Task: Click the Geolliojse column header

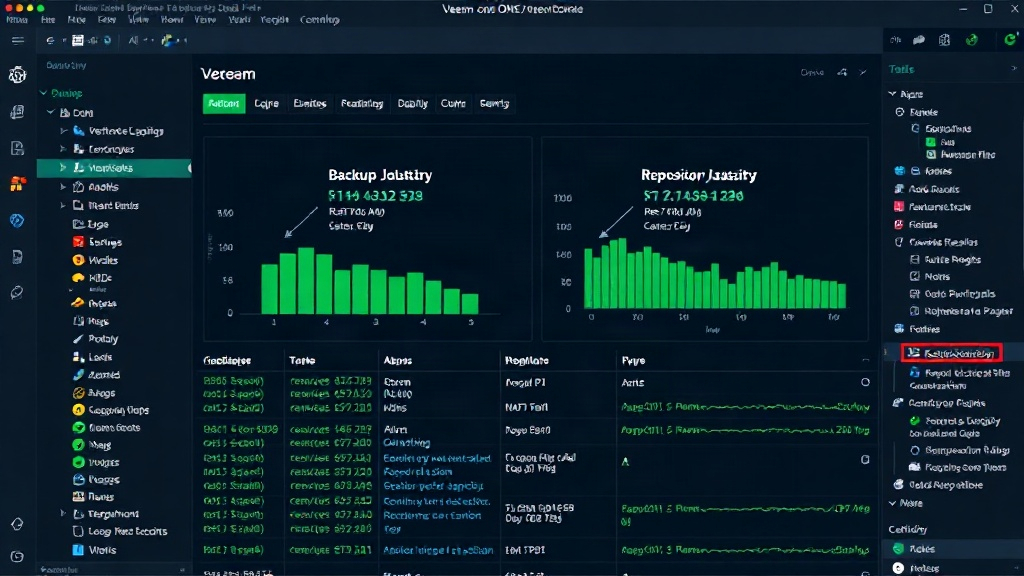Action: [x=227, y=360]
